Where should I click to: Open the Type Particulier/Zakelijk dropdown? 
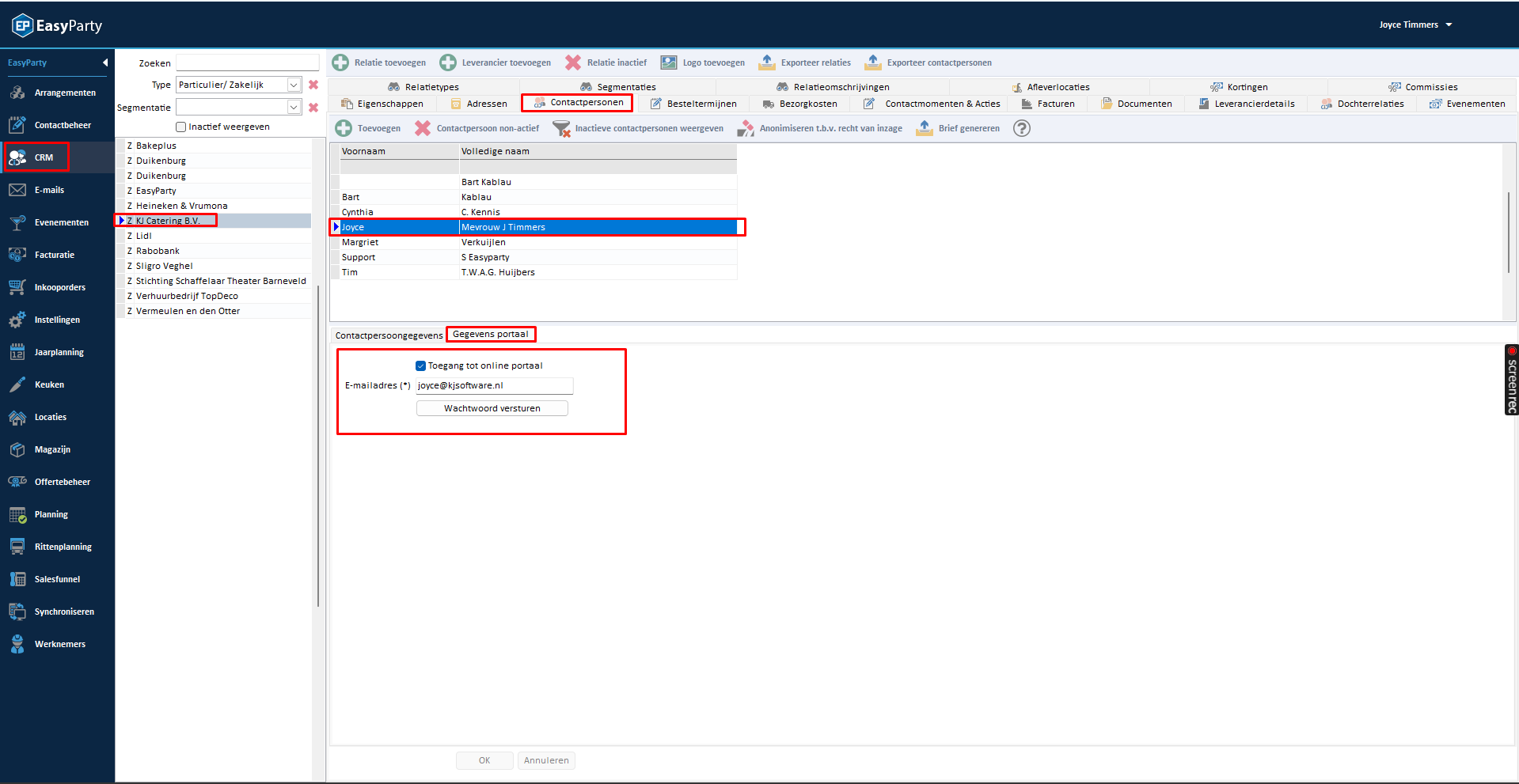(294, 85)
